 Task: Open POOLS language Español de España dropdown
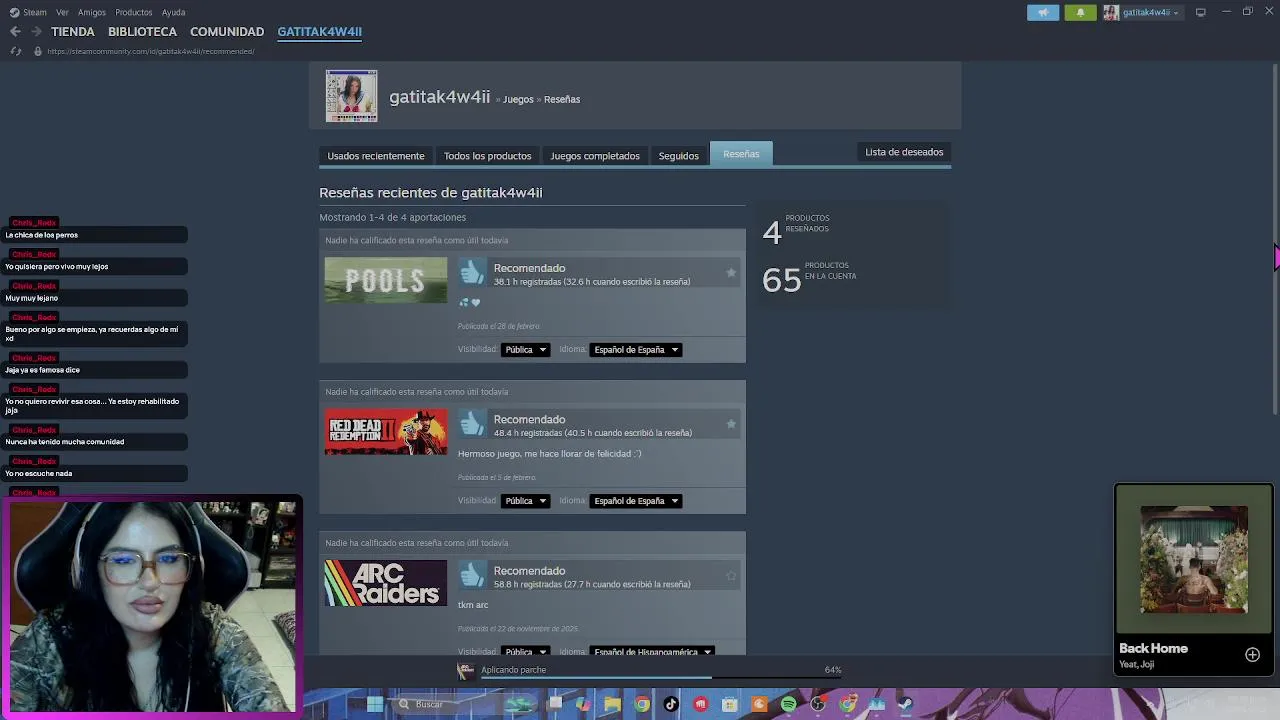coord(636,350)
